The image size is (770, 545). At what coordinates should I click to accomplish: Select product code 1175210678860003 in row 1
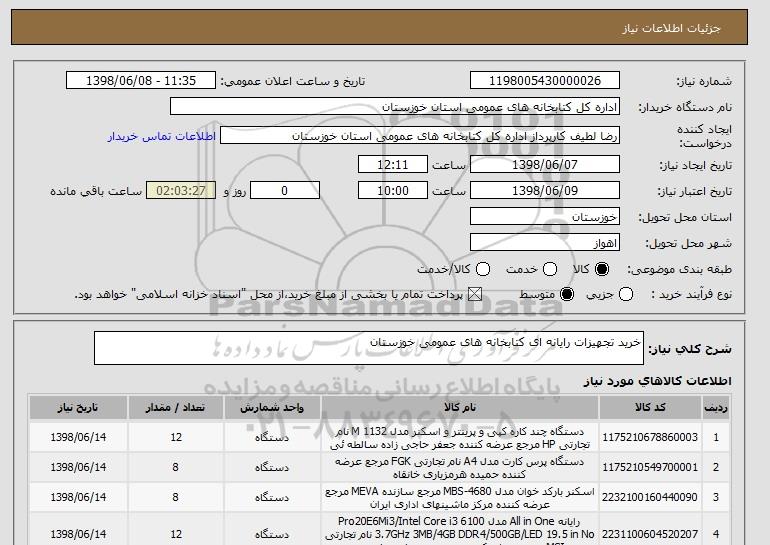click(650, 437)
